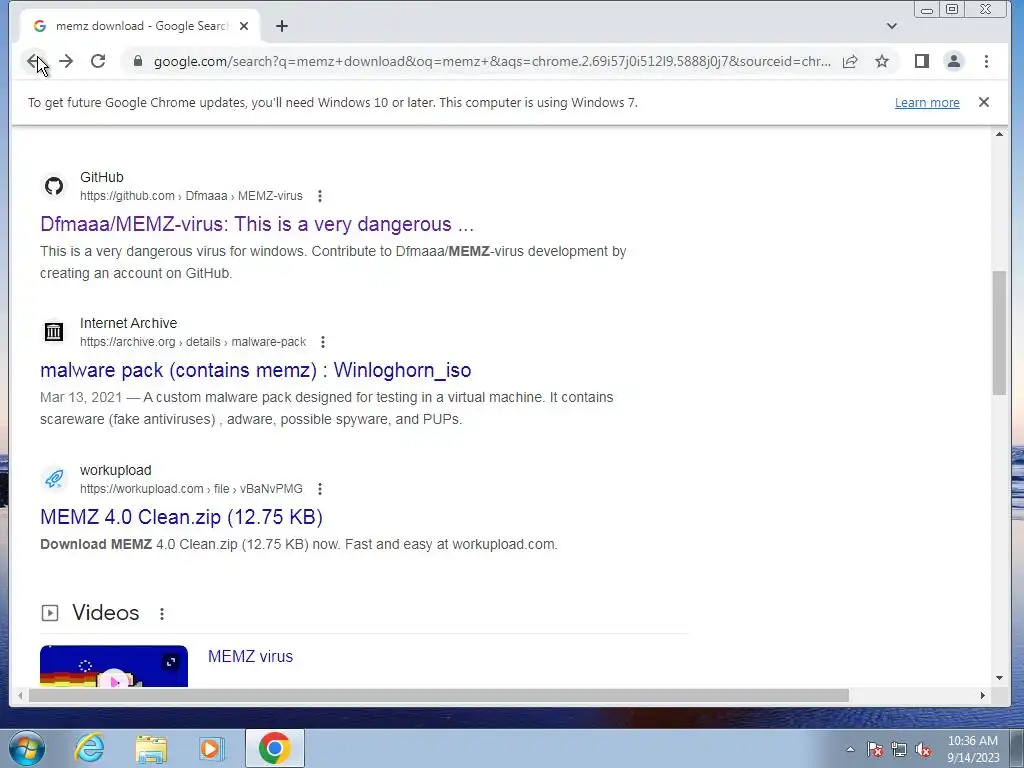Reload the page with the refresh icon
The height and width of the screenshot is (768, 1024).
click(98, 61)
